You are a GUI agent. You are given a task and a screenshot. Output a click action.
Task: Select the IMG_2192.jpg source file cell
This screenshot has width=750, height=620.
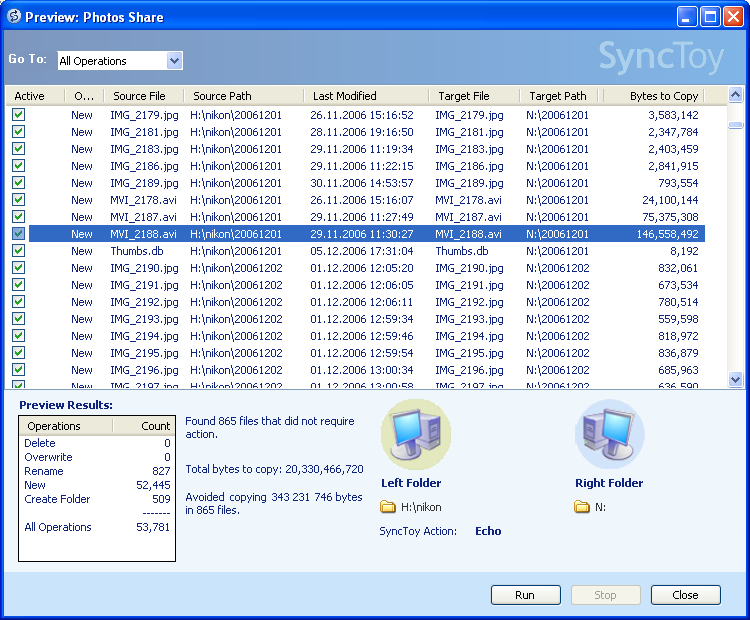[x=144, y=302]
